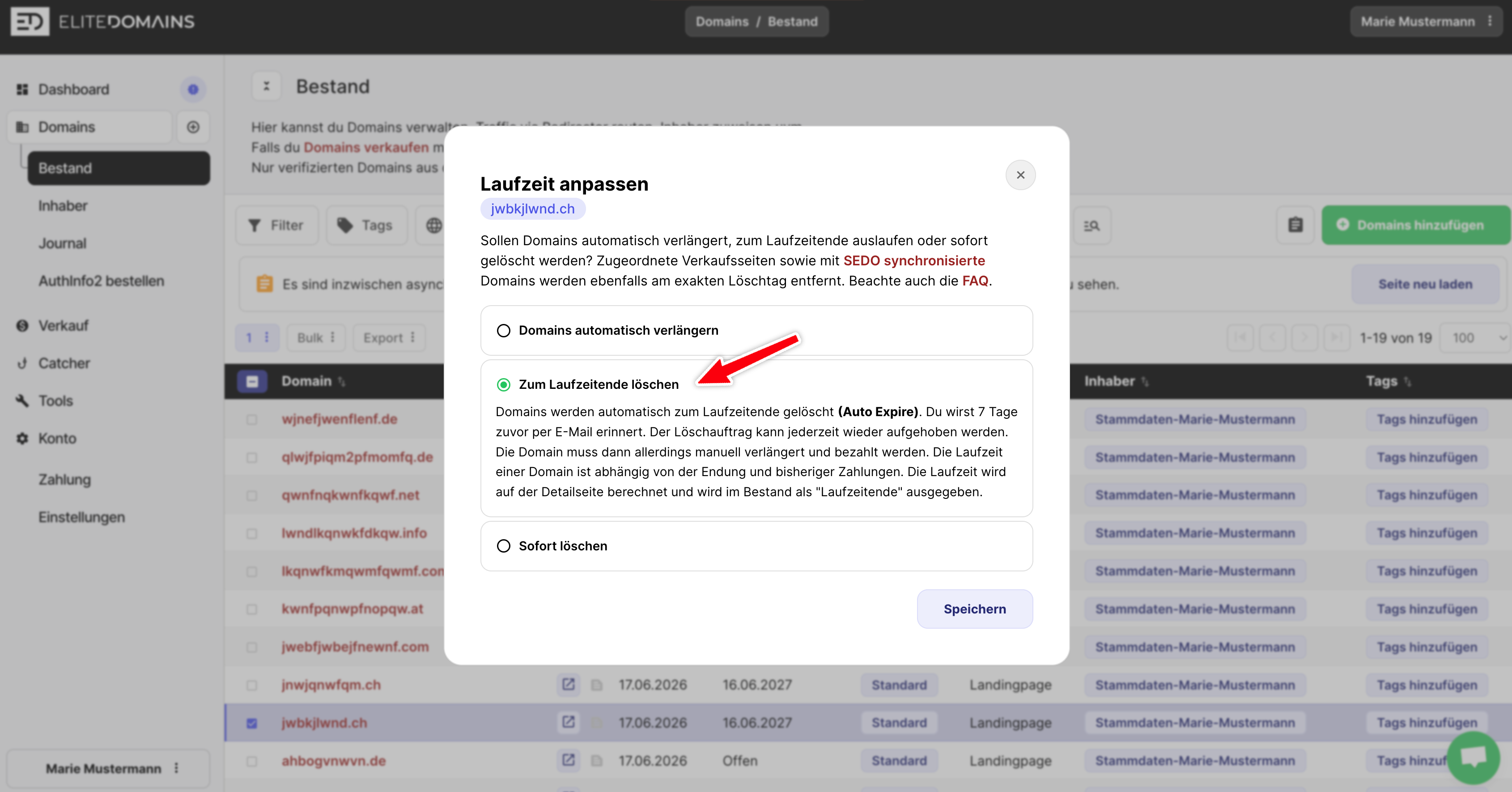Check the qwnfnqkwnfkqwf.net row checkbox

(x=252, y=495)
